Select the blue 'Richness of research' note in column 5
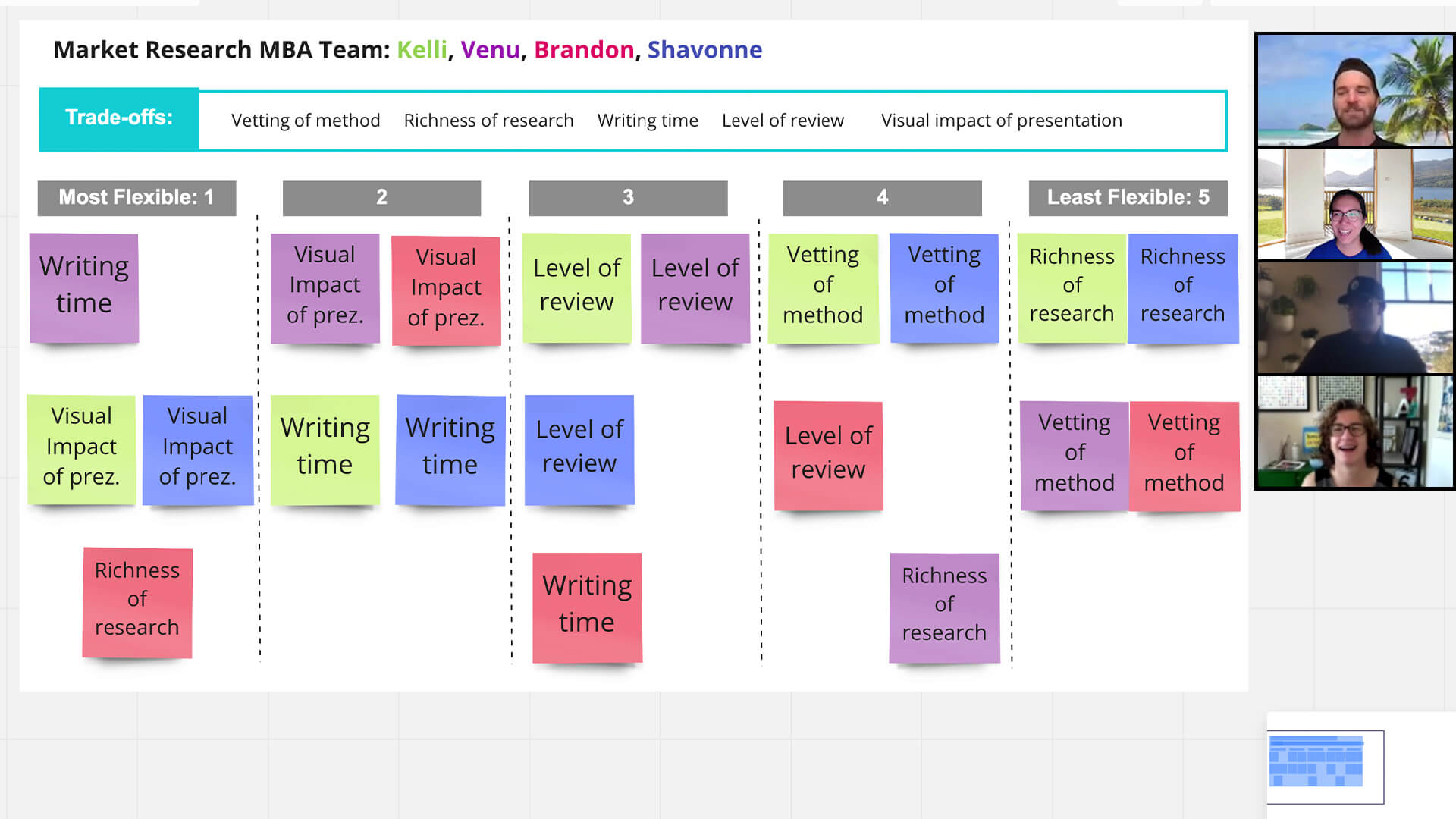Viewport: 1456px width, 819px height. (x=1182, y=284)
